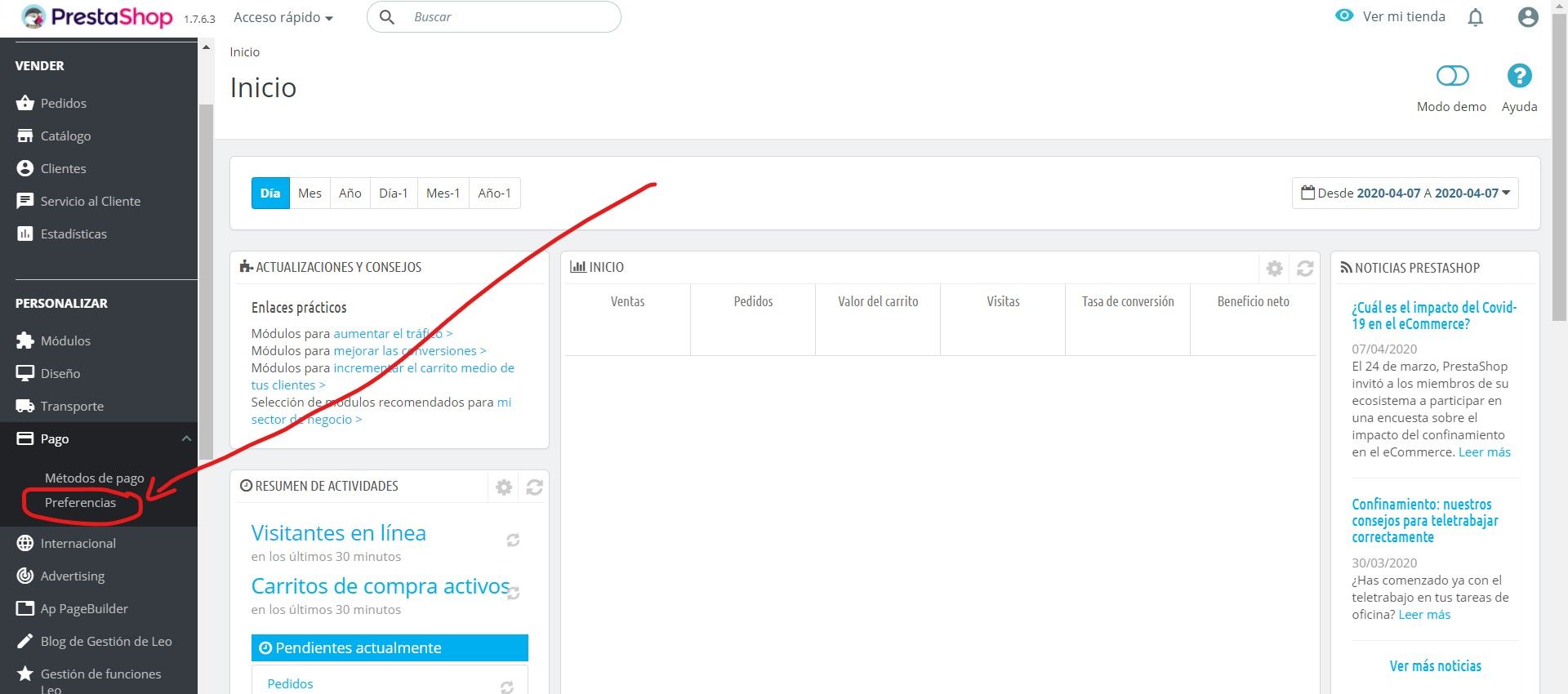The image size is (1568, 694).
Task: Open Métodos de pago submenu item
Action: 95,478
